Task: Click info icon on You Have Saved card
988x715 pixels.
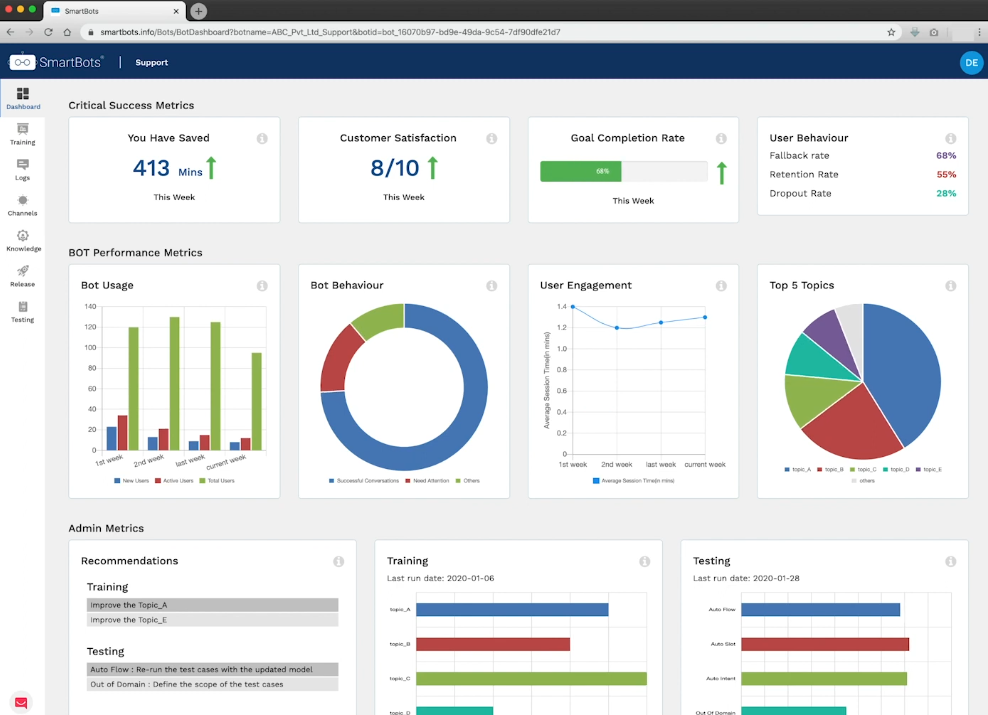Action: (262, 139)
